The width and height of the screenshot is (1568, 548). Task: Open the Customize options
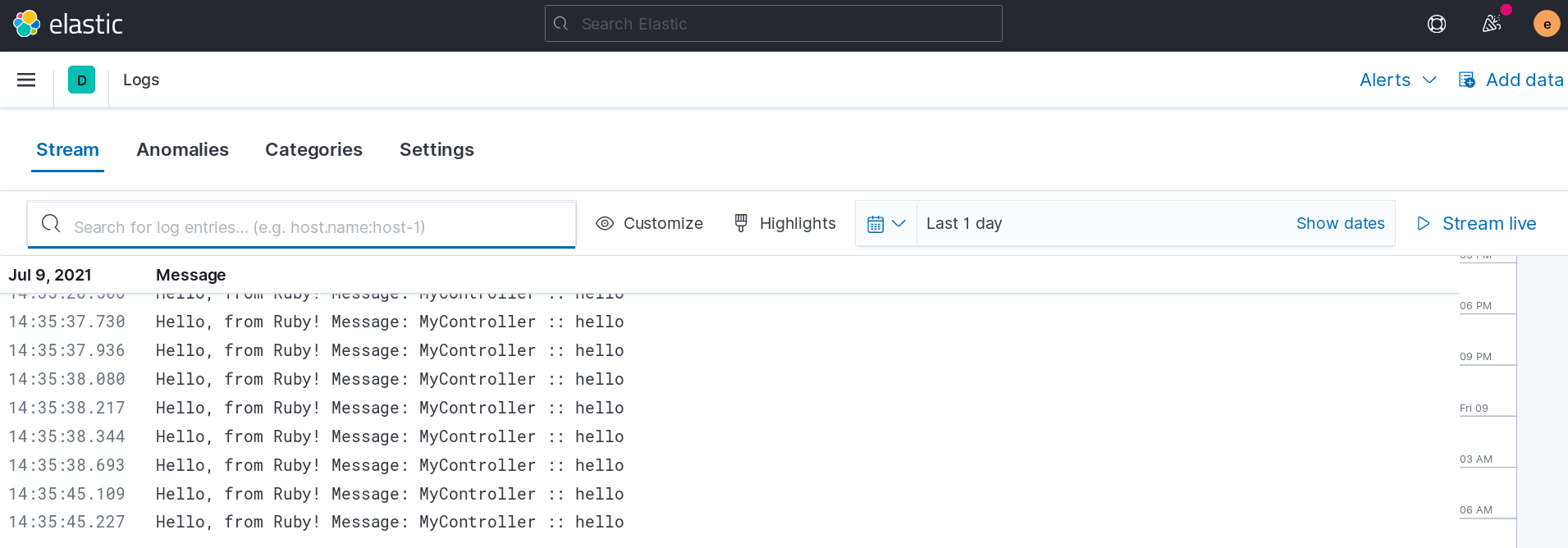[649, 223]
